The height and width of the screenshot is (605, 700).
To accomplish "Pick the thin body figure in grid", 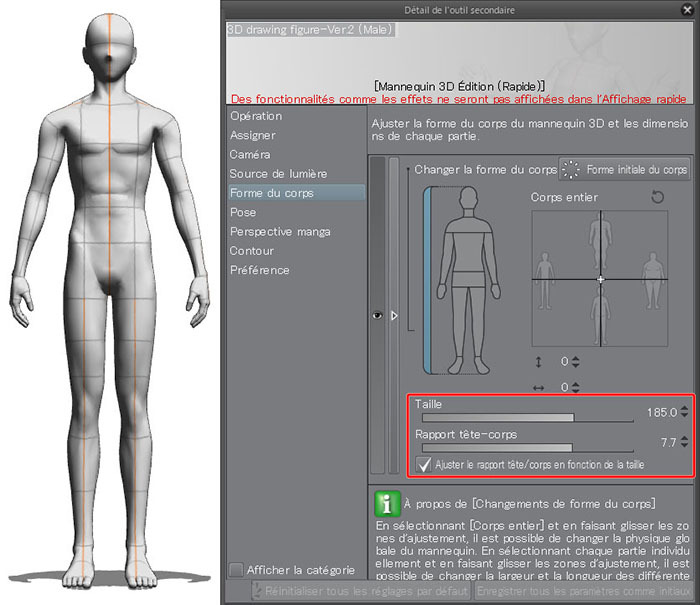I will coord(544,280).
